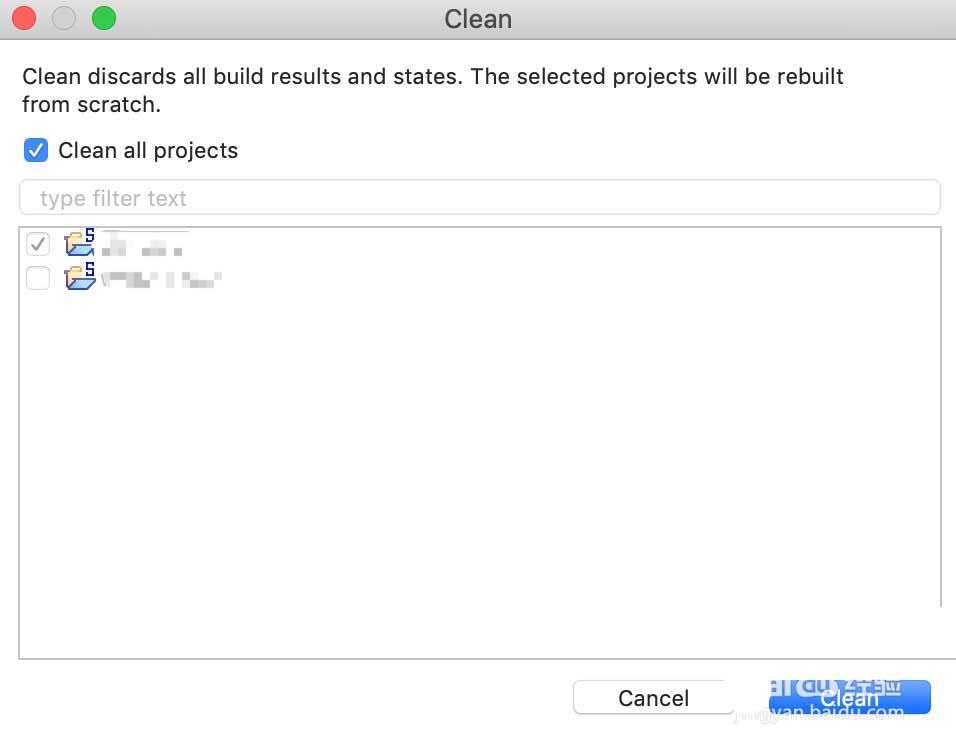956x746 pixels.
Task: Select the second project's blurred name
Action: (160, 279)
